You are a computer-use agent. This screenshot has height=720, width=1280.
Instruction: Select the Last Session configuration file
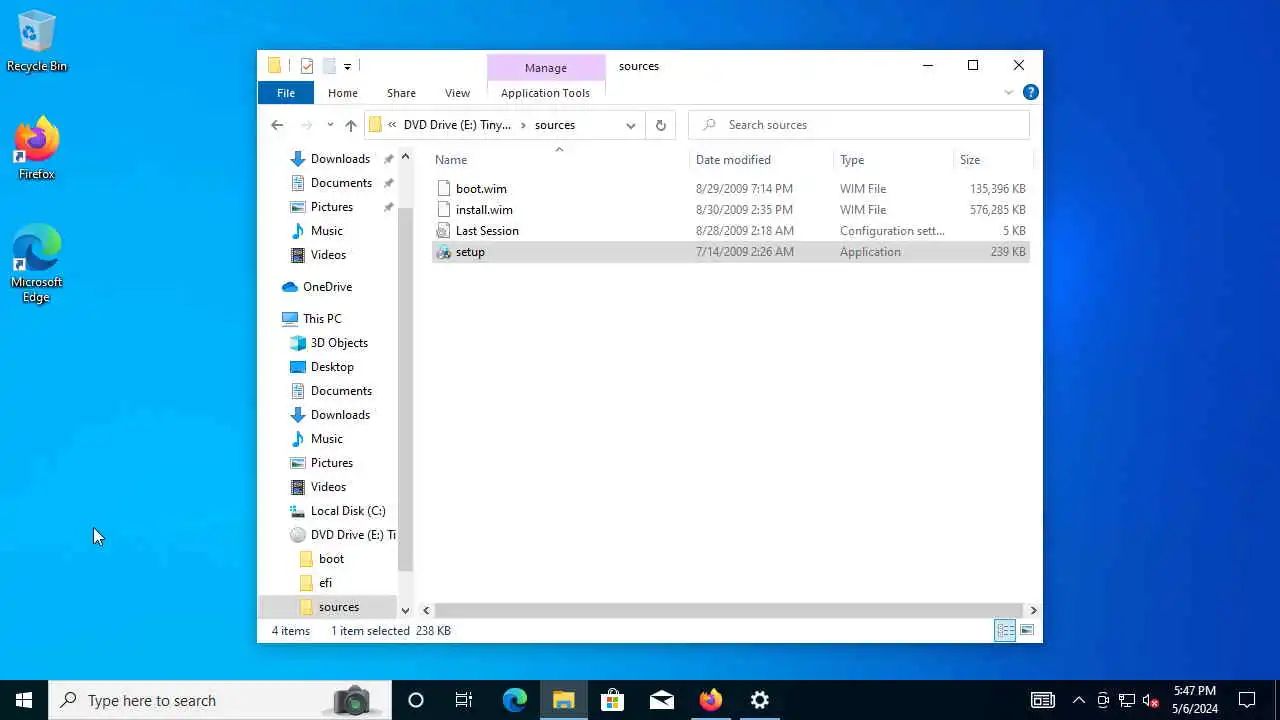[x=731, y=231]
